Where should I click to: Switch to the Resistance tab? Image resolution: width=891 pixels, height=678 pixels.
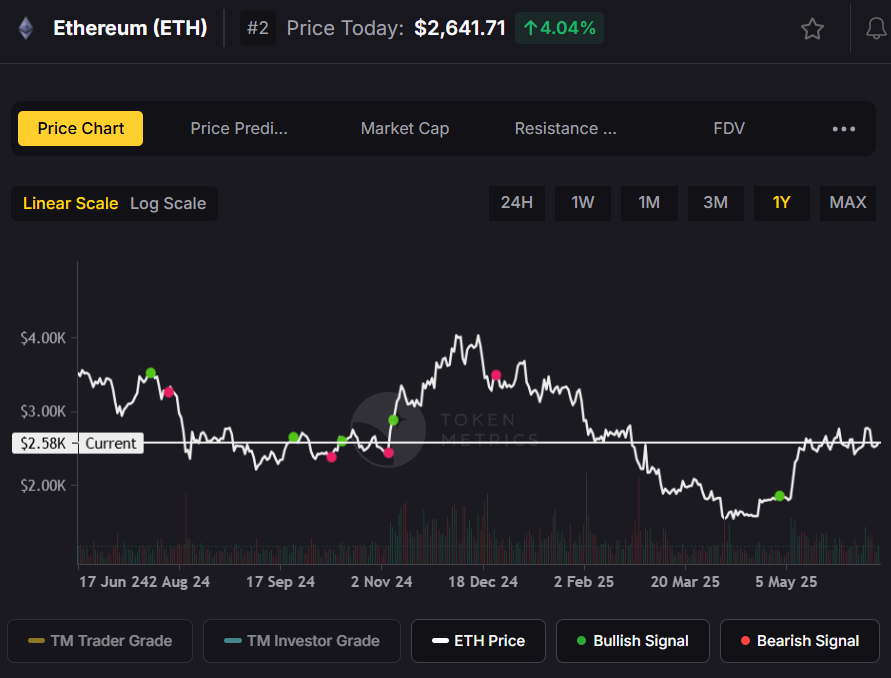pos(565,128)
